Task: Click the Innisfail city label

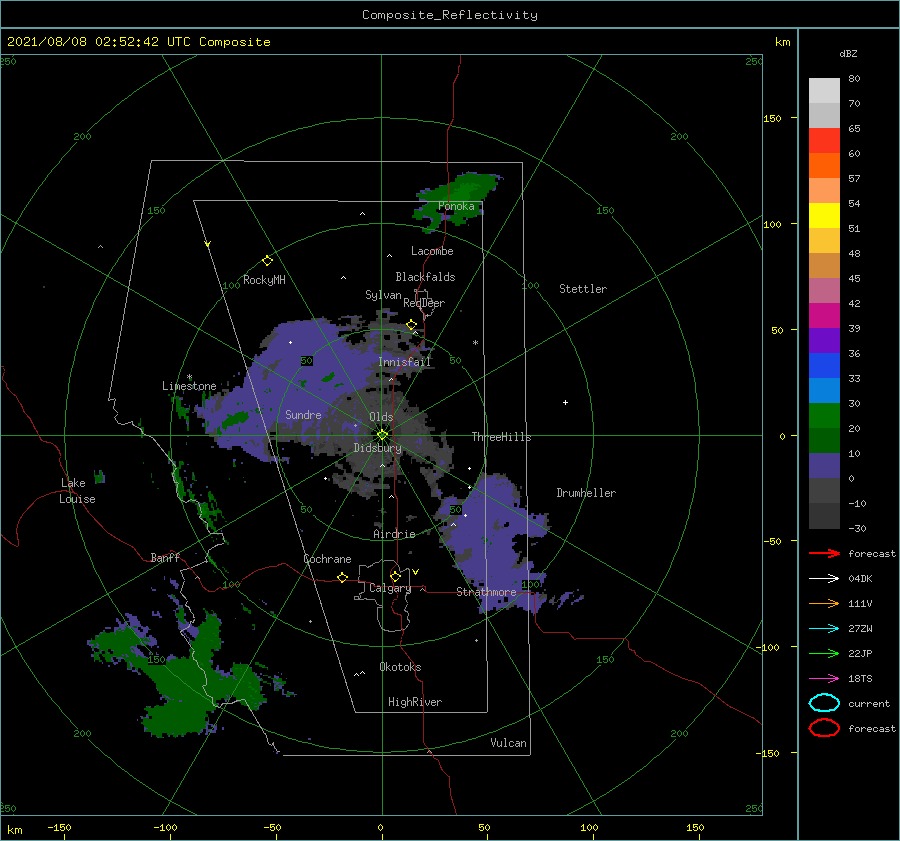Action: pos(404,362)
